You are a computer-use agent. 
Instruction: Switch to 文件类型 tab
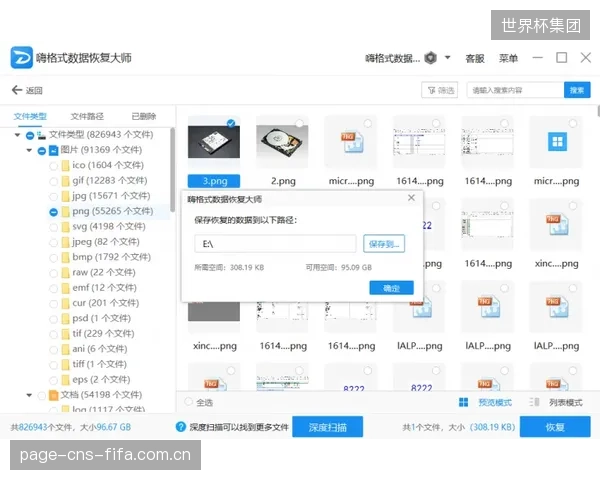coord(30,116)
